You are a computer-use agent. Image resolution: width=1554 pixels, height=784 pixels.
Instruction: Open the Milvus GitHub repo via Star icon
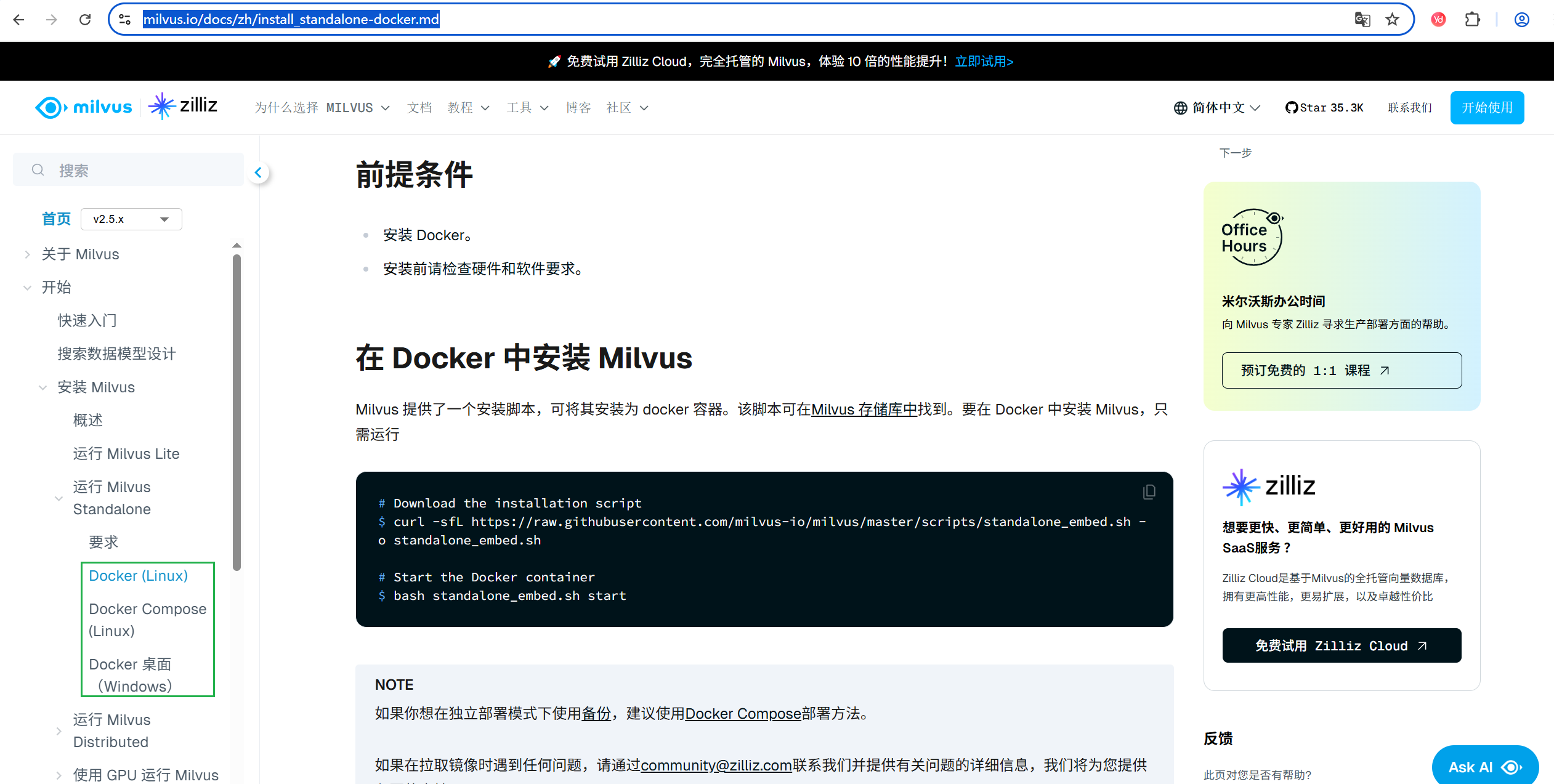tap(1292, 107)
